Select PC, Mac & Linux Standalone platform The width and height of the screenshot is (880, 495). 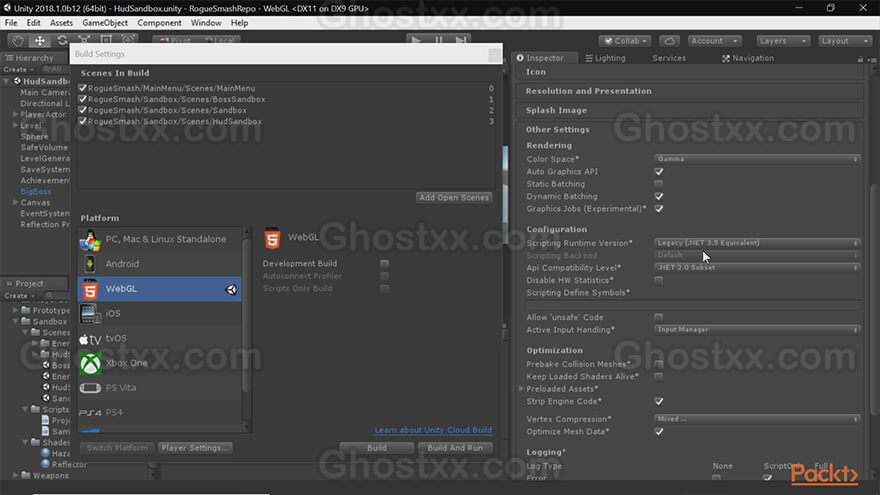(159, 239)
